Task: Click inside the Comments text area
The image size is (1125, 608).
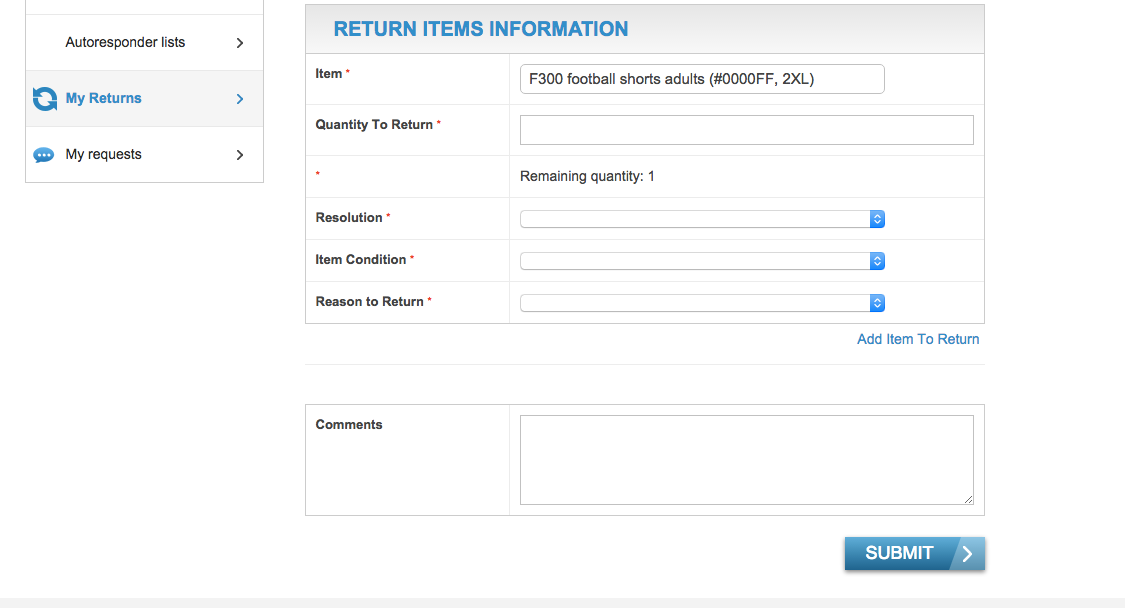Action: [746, 460]
